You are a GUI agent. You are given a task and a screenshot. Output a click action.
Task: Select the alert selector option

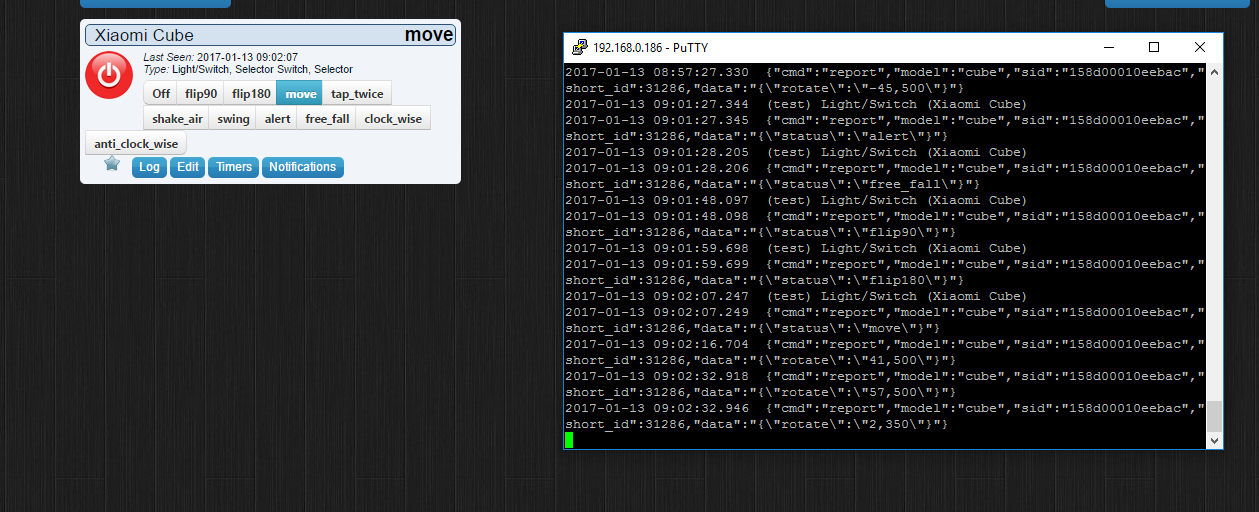click(x=277, y=119)
